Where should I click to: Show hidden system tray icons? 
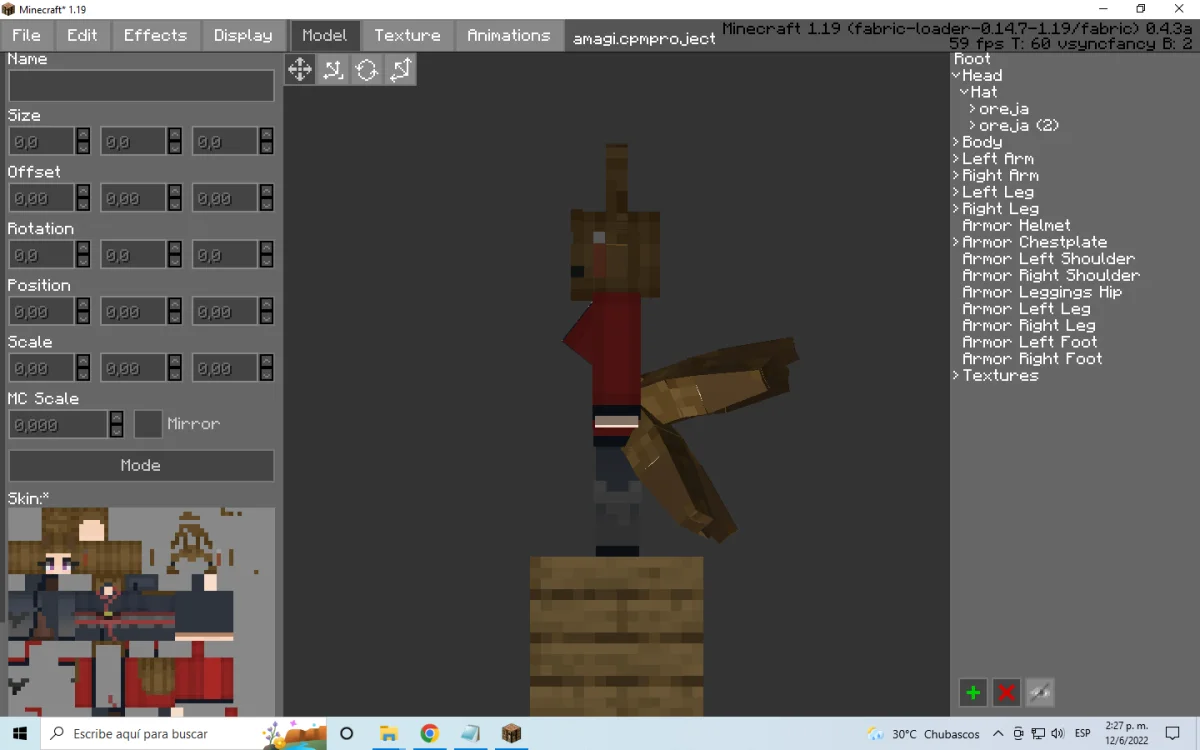(x=998, y=734)
